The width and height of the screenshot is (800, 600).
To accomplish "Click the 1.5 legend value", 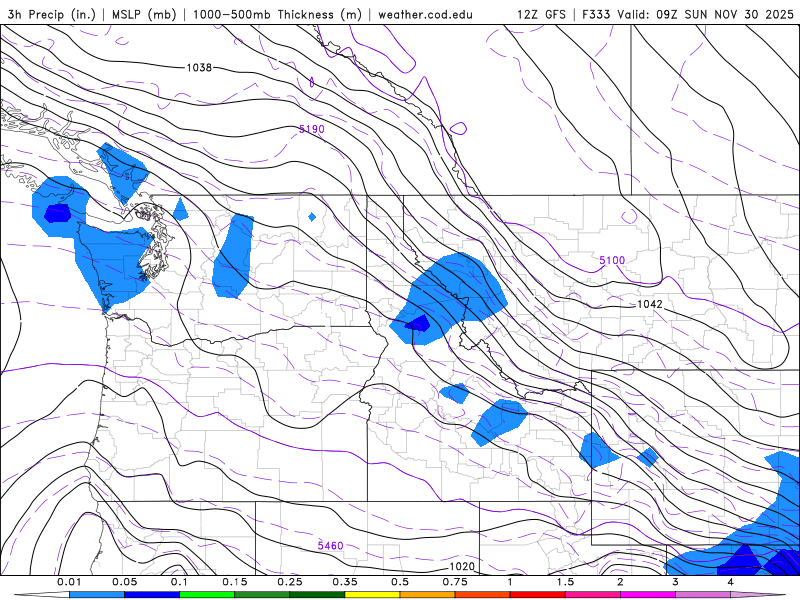I will 565,582.
